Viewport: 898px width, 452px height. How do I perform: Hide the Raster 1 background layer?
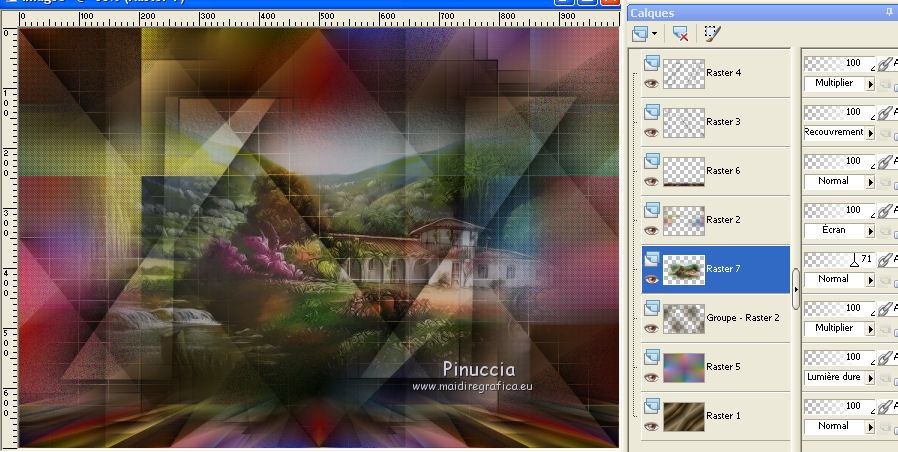click(x=651, y=426)
